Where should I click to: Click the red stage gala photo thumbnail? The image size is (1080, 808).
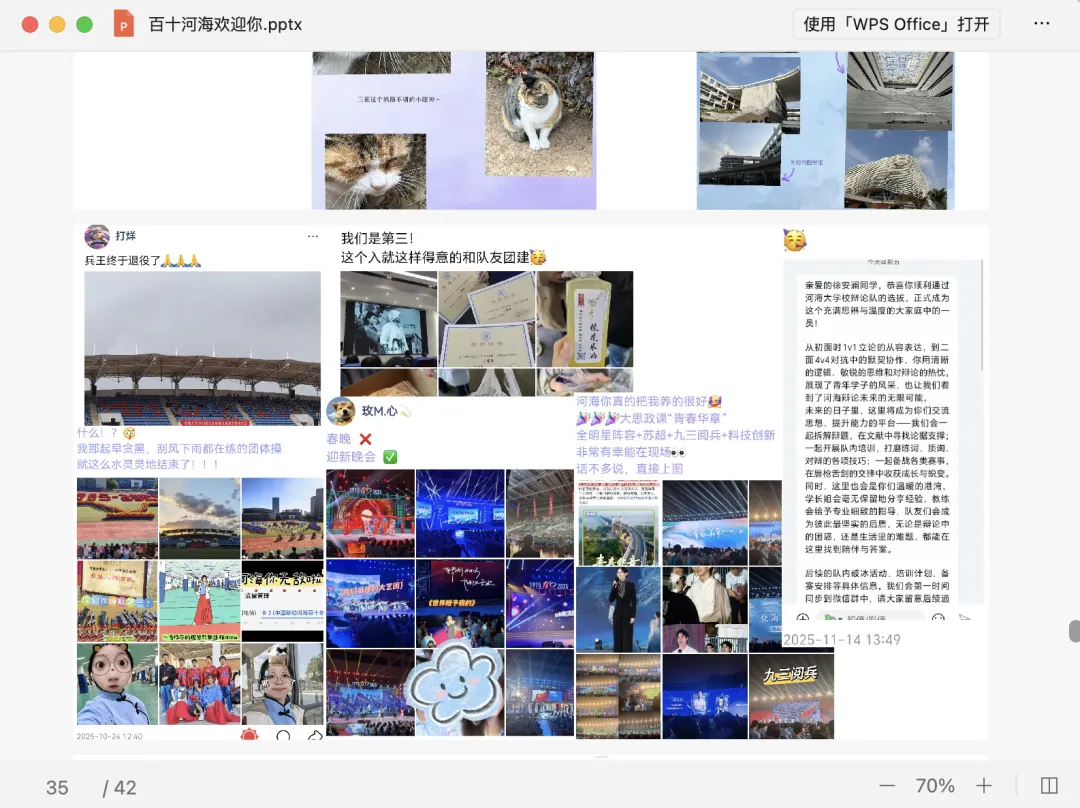tap(370, 513)
